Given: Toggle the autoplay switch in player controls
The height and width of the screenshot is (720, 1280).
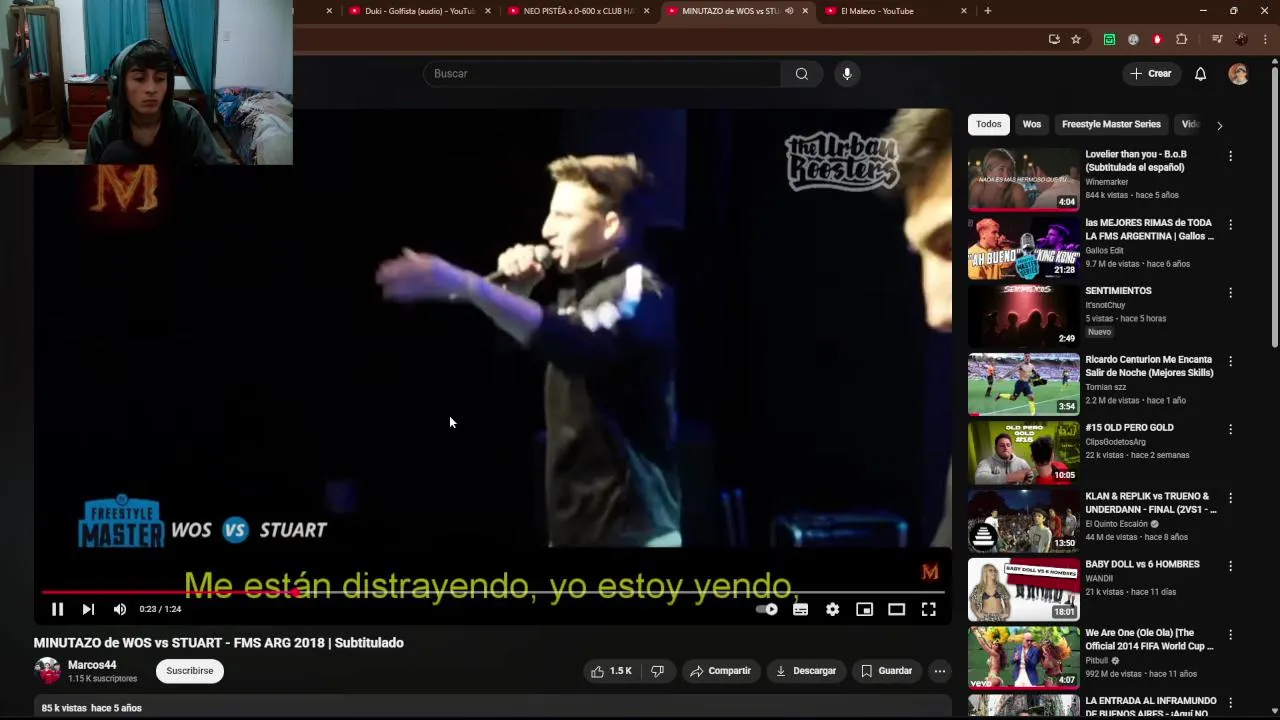Looking at the screenshot, I should pyautogui.click(x=767, y=609).
